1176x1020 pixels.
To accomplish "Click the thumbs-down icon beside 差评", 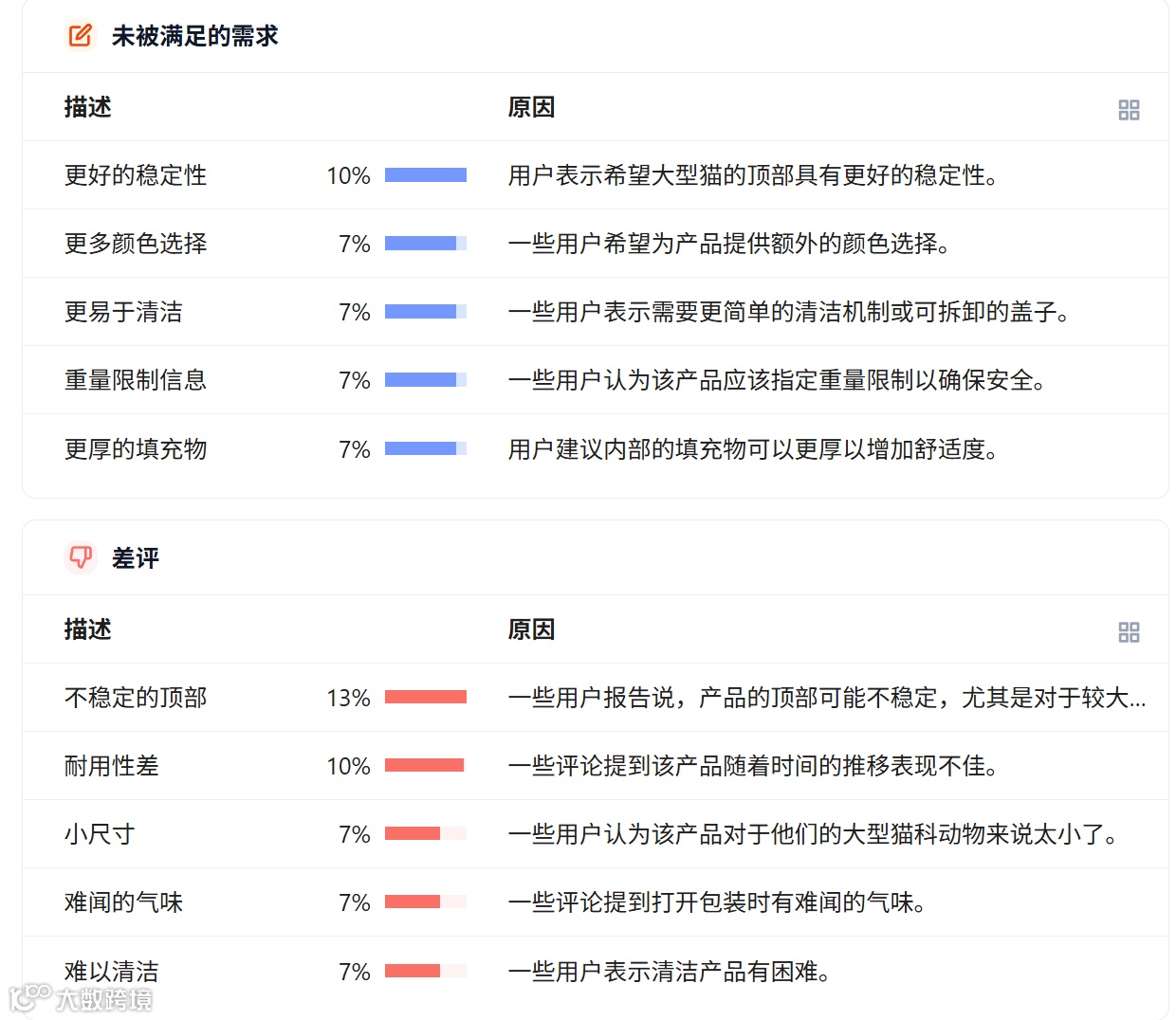I will pyautogui.click(x=81, y=557).
